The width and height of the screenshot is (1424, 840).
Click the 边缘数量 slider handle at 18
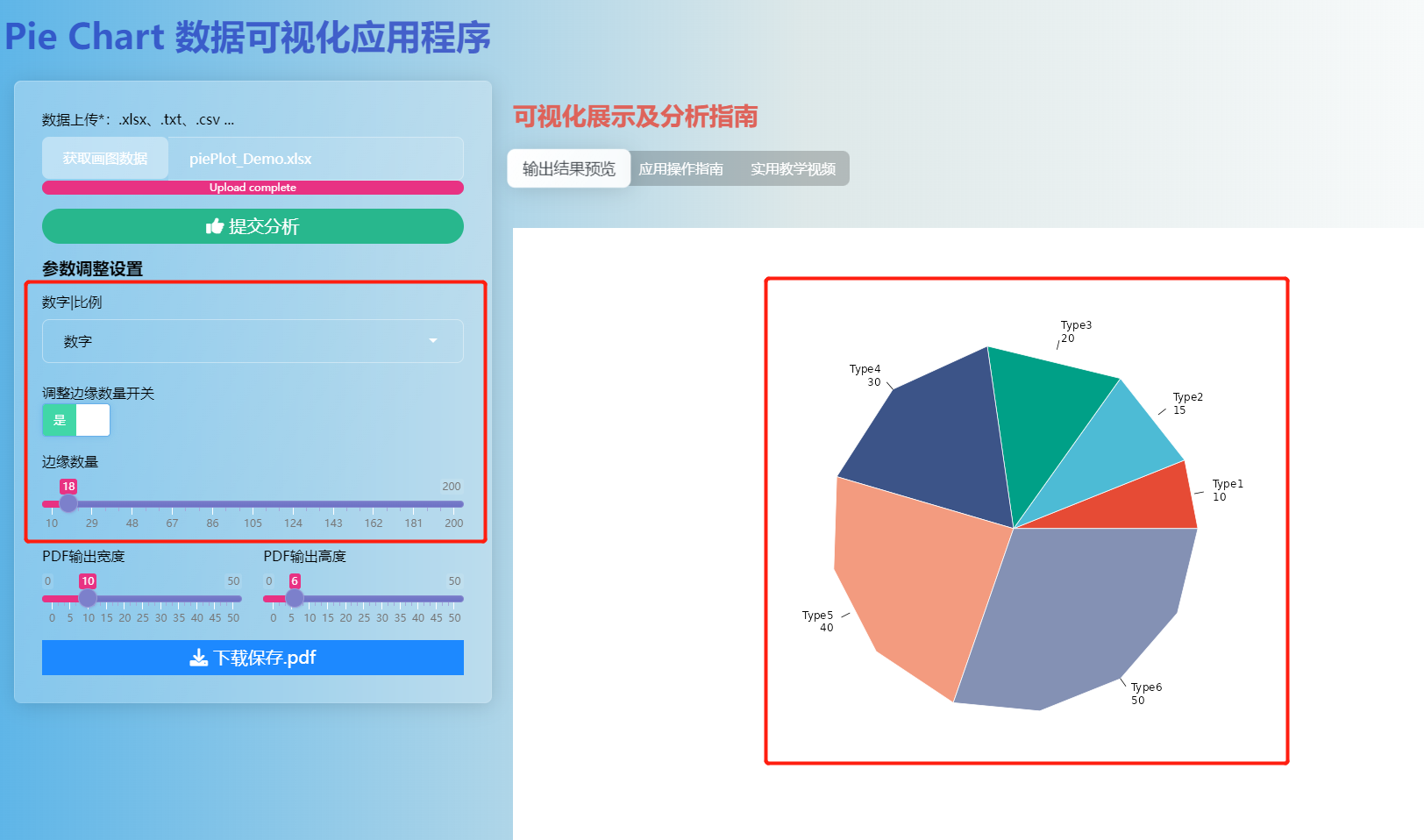tap(69, 503)
